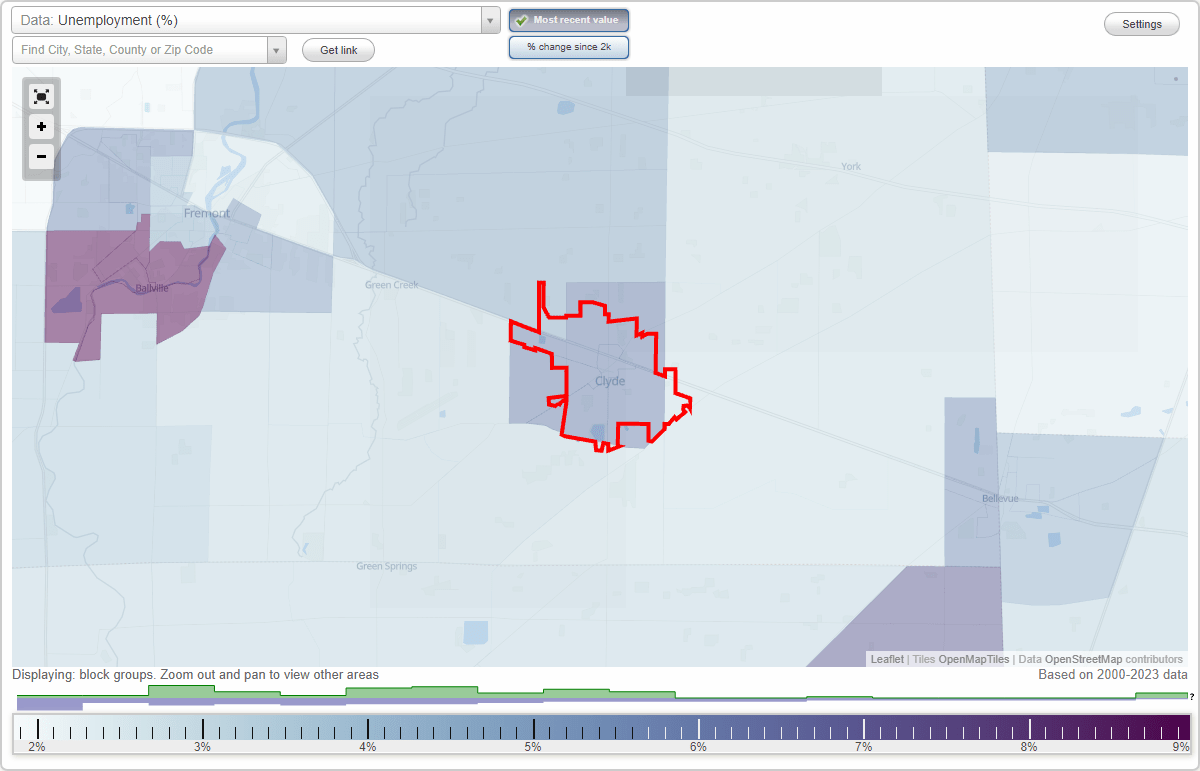The width and height of the screenshot is (1200, 771).
Task: Expand the location search dropdown arrow
Action: 277,50
